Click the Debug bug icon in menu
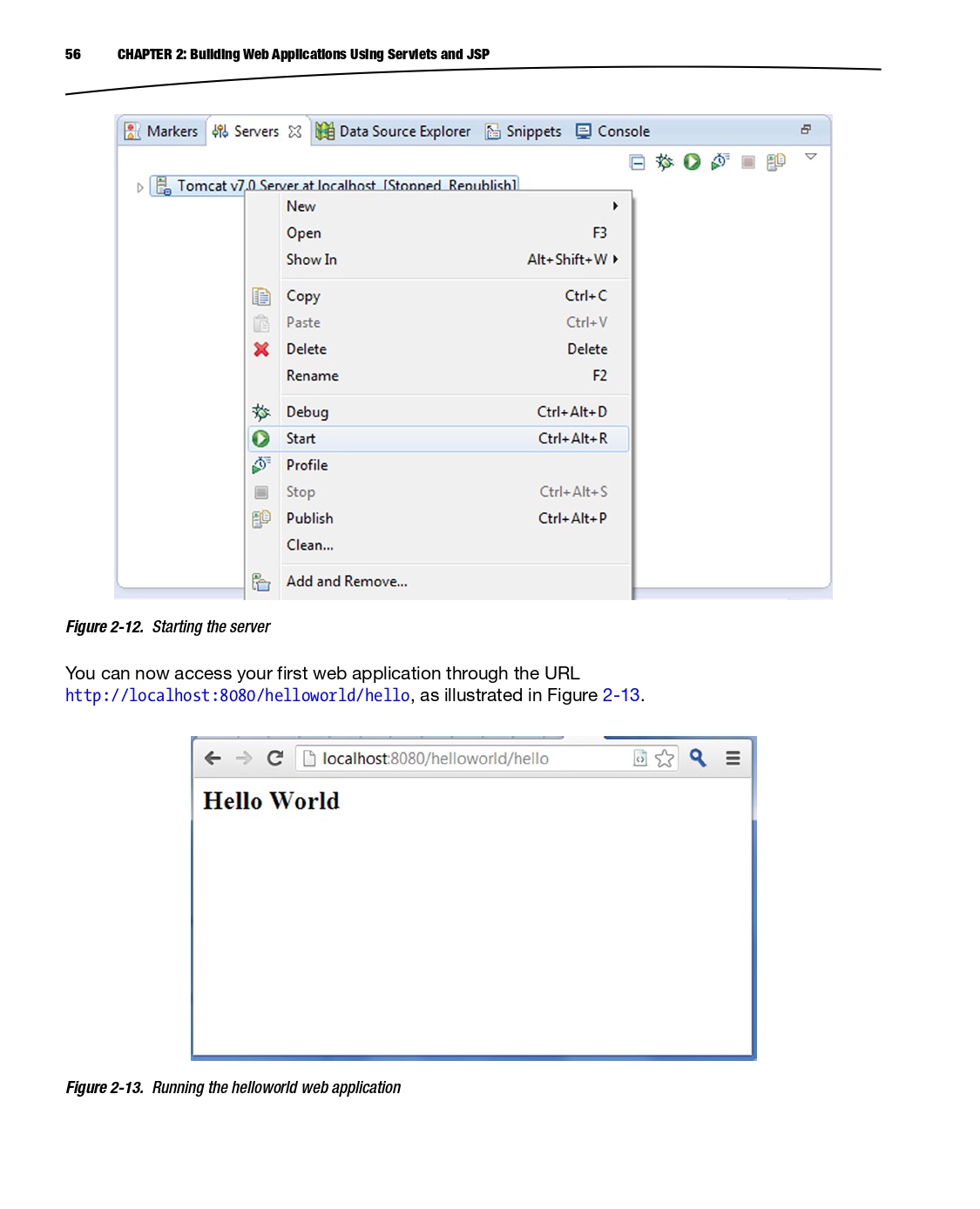The width and height of the screenshot is (980, 1209). (x=261, y=412)
